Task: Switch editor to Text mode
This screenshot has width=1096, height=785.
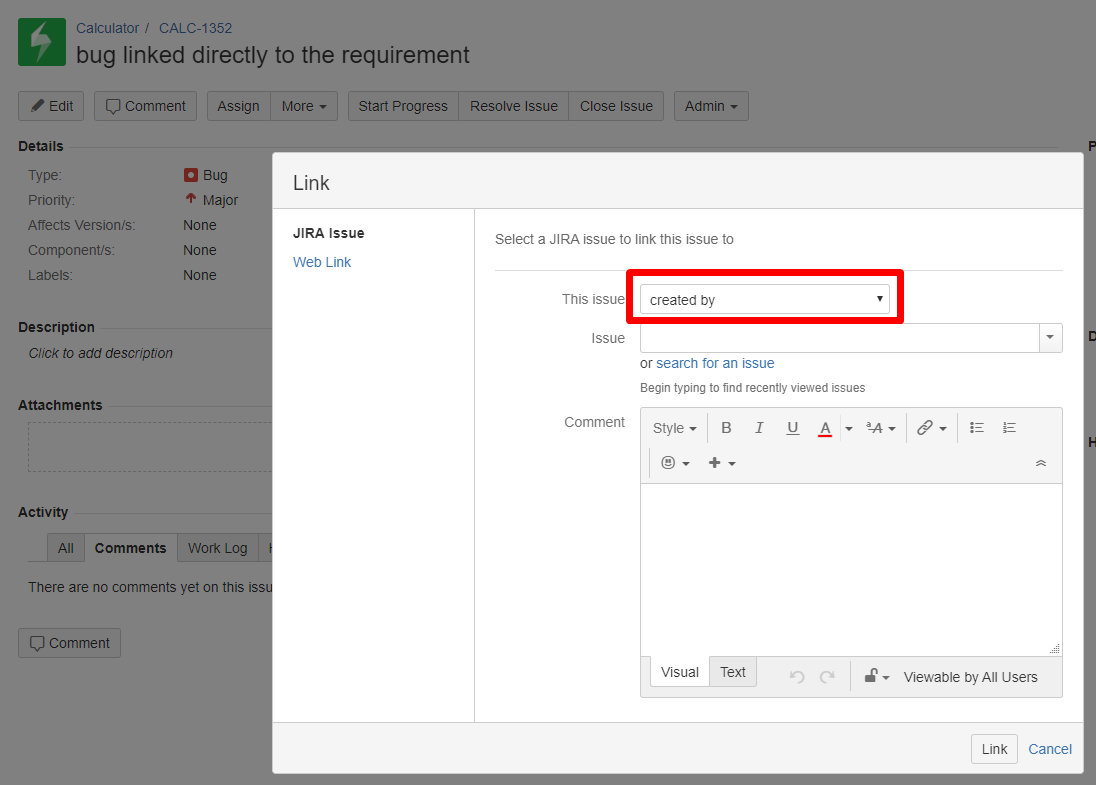Action: tap(733, 672)
